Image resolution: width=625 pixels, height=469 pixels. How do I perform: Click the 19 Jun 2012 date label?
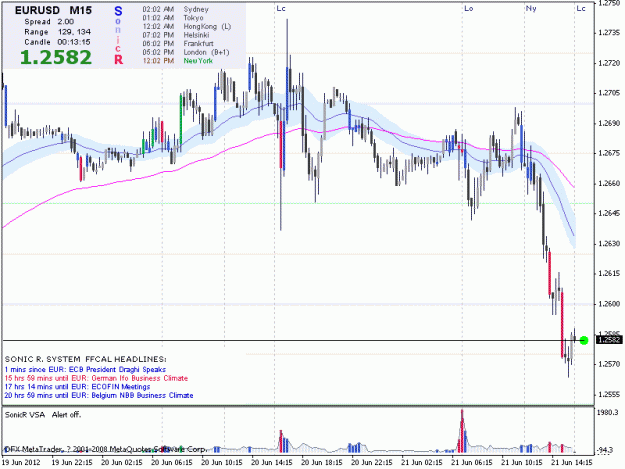coord(22,463)
